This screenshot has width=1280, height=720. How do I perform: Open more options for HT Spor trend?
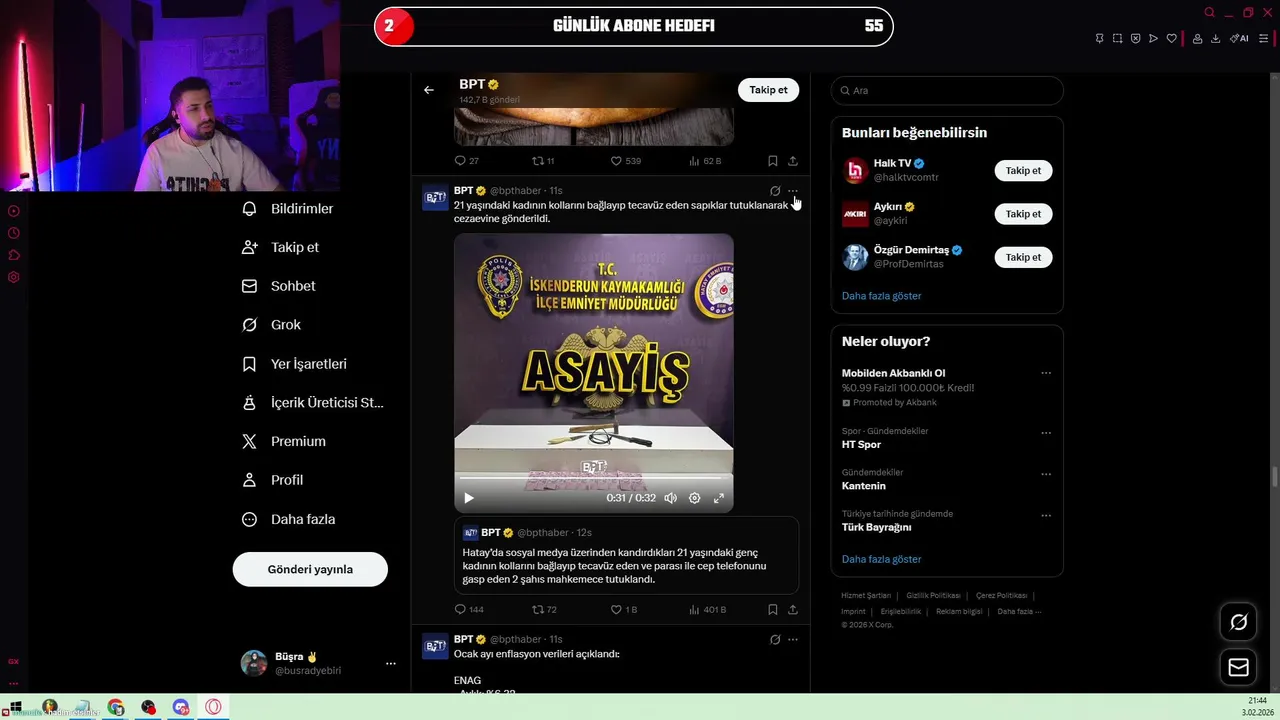(1046, 433)
